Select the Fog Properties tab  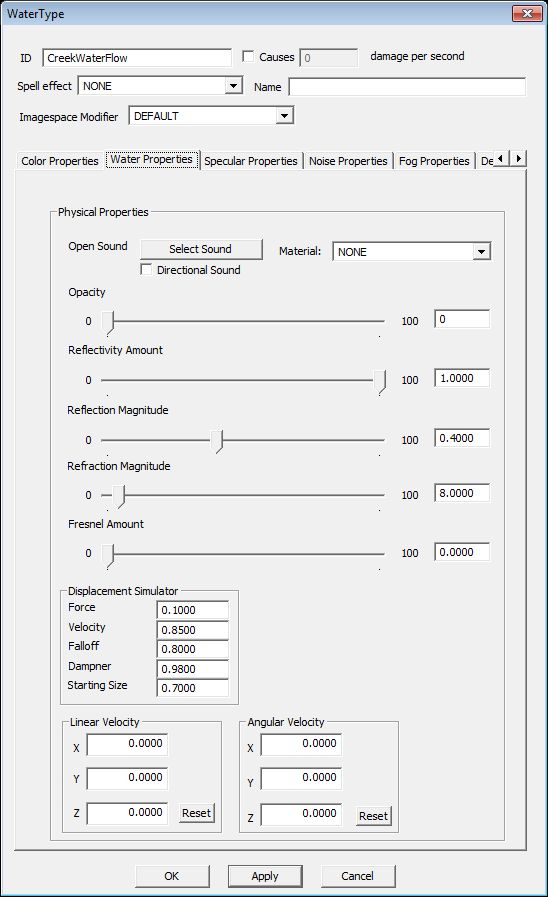point(434,161)
